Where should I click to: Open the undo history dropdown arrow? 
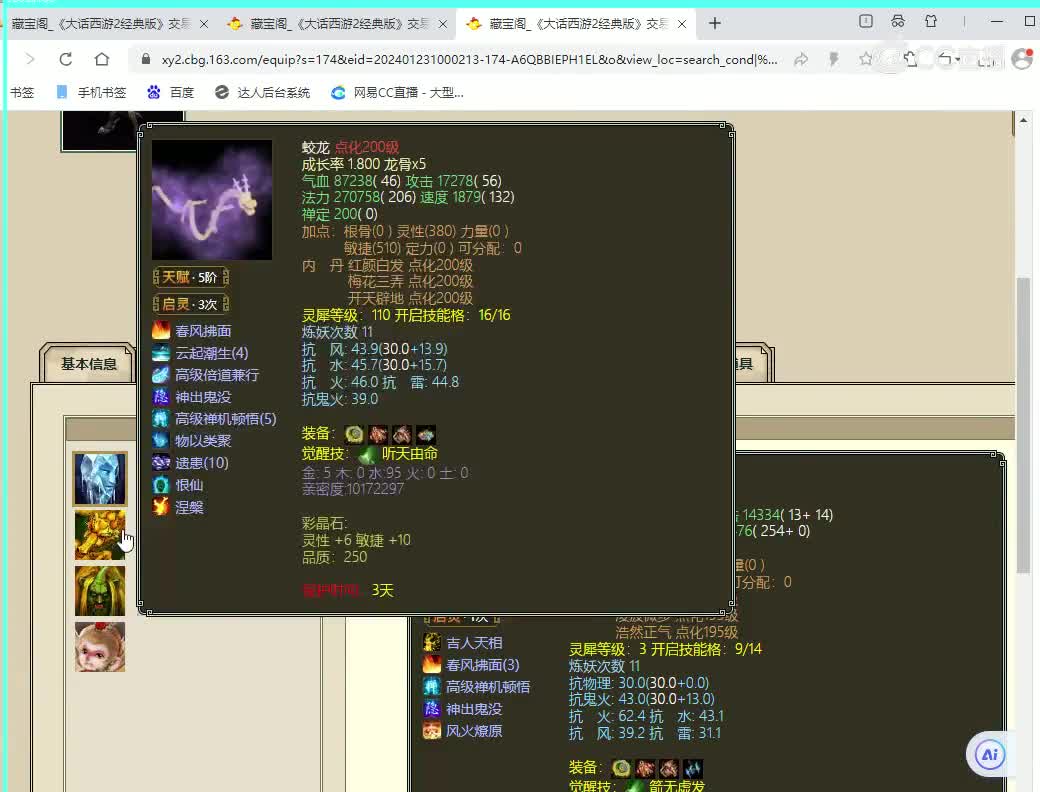click(x=958, y=60)
